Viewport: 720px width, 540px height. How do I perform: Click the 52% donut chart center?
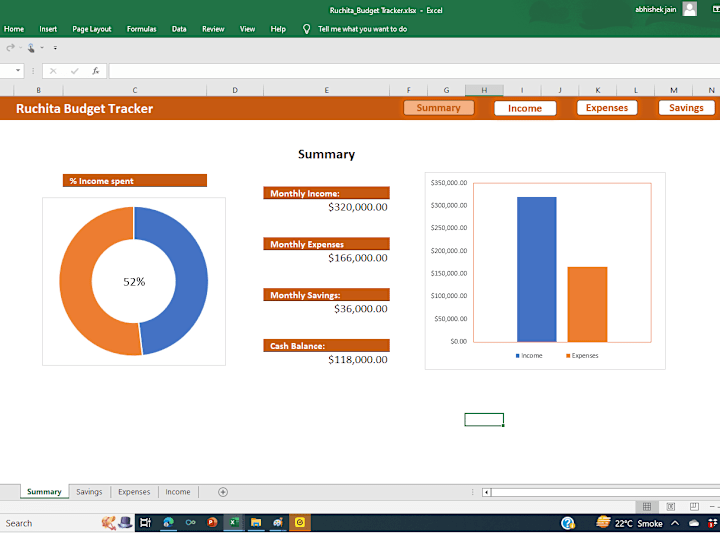pos(134,281)
